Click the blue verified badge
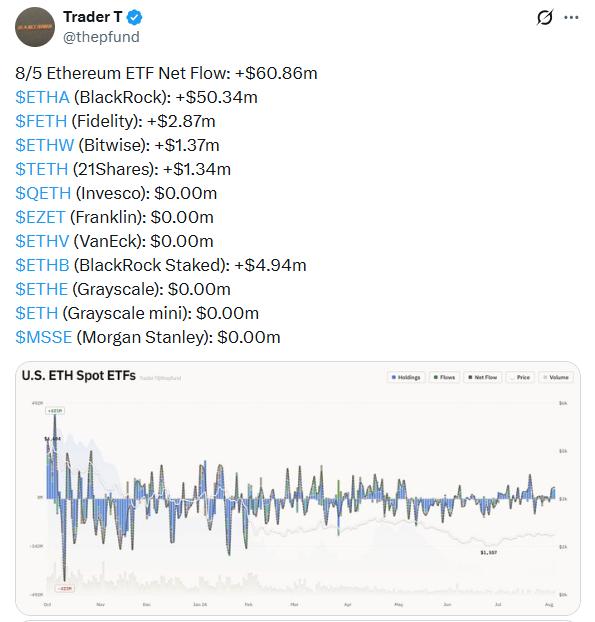This screenshot has width=595, height=622. click(135, 17)
